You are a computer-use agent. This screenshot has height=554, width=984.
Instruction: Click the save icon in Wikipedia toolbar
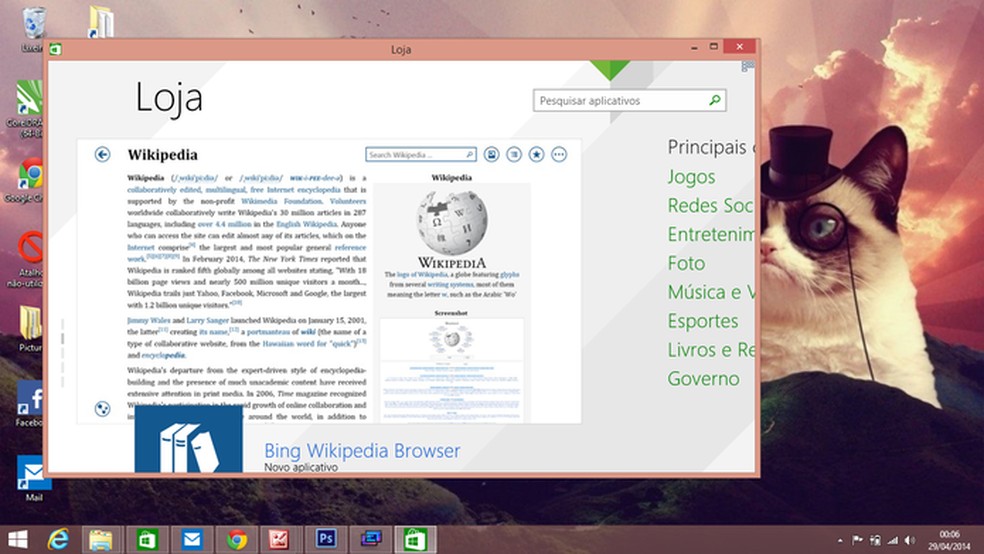coord(491,154)
